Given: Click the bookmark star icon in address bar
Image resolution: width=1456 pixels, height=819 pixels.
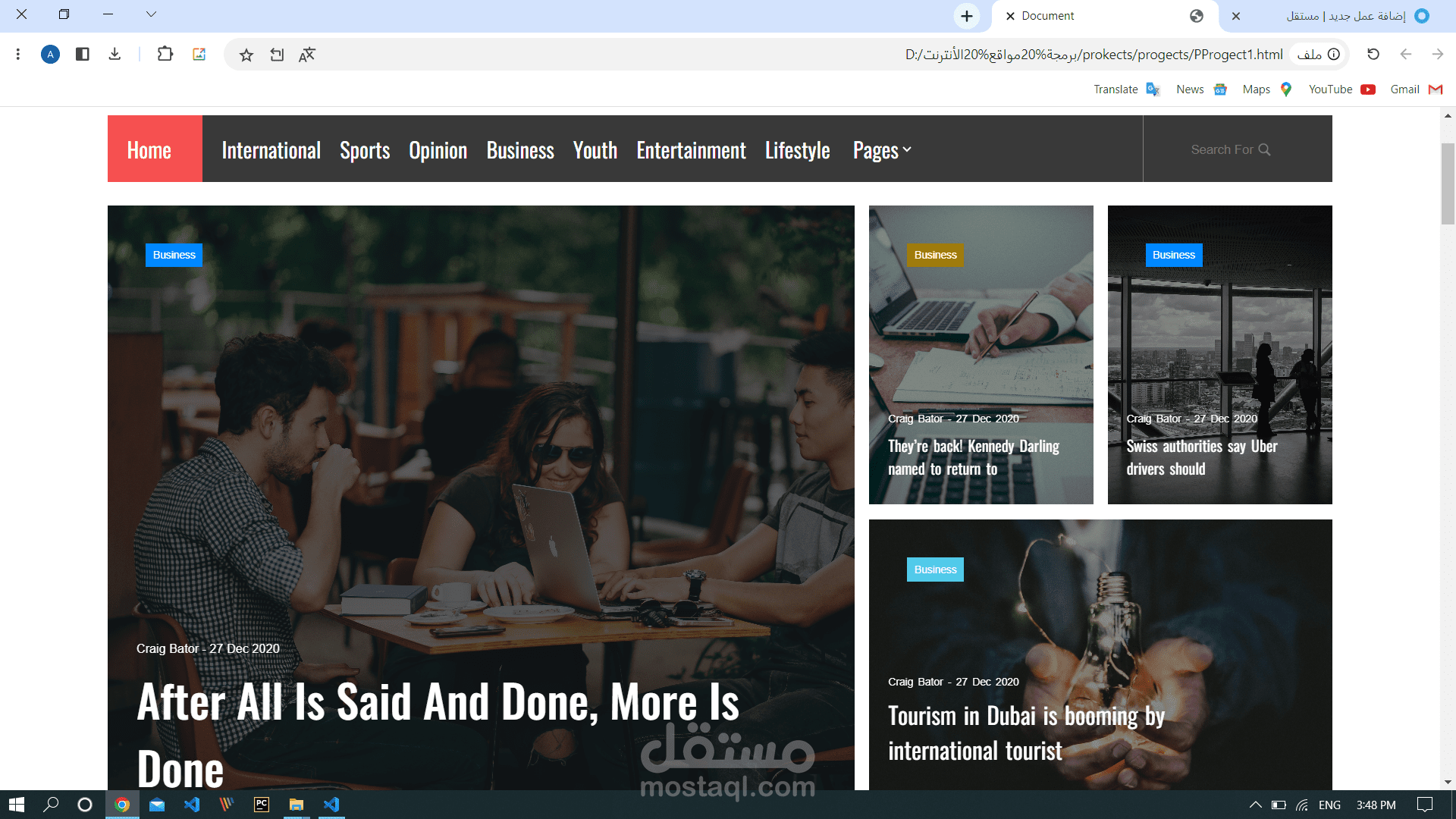Looking at the screenshot, I should pyautogui.click(x=246, y=55).
